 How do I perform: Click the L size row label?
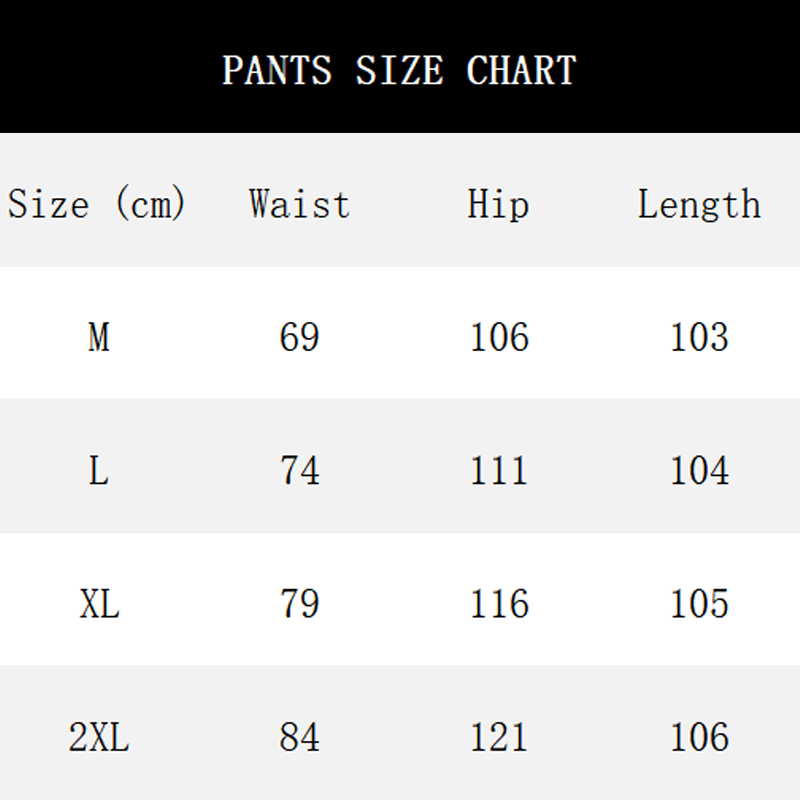point(98,471)
